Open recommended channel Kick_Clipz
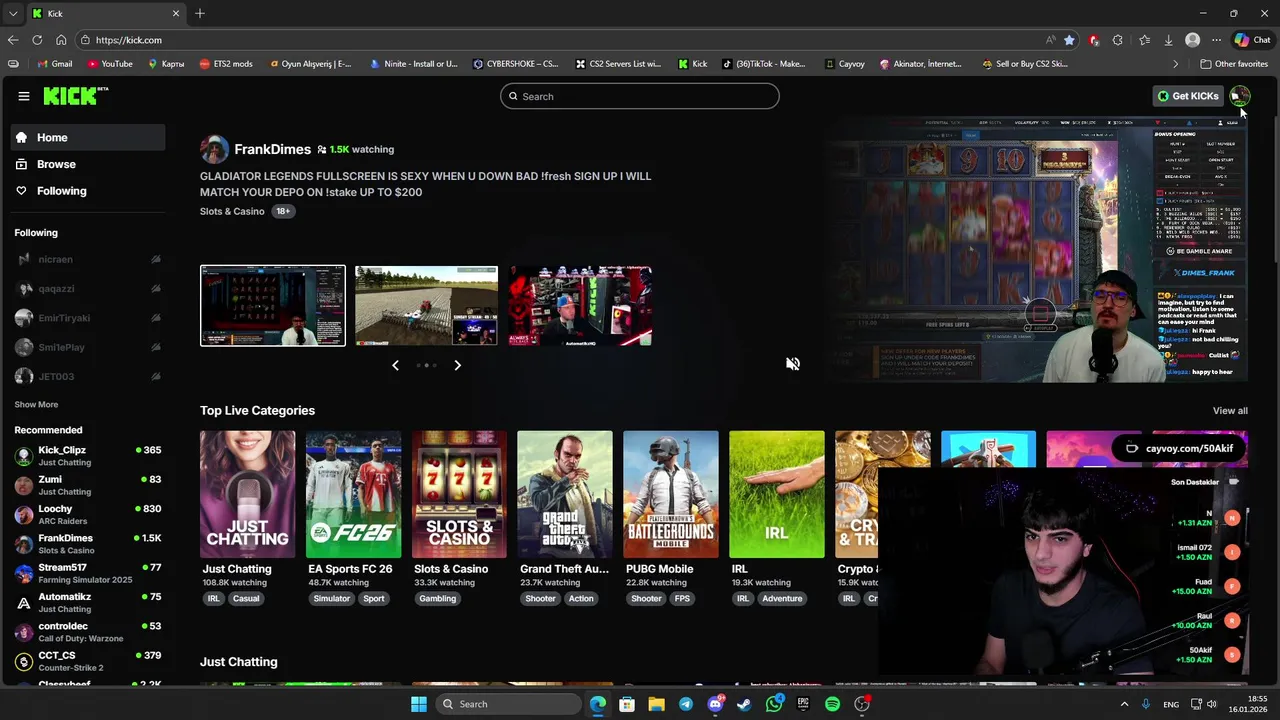The image size is (1280, 720). click(88, 456)
